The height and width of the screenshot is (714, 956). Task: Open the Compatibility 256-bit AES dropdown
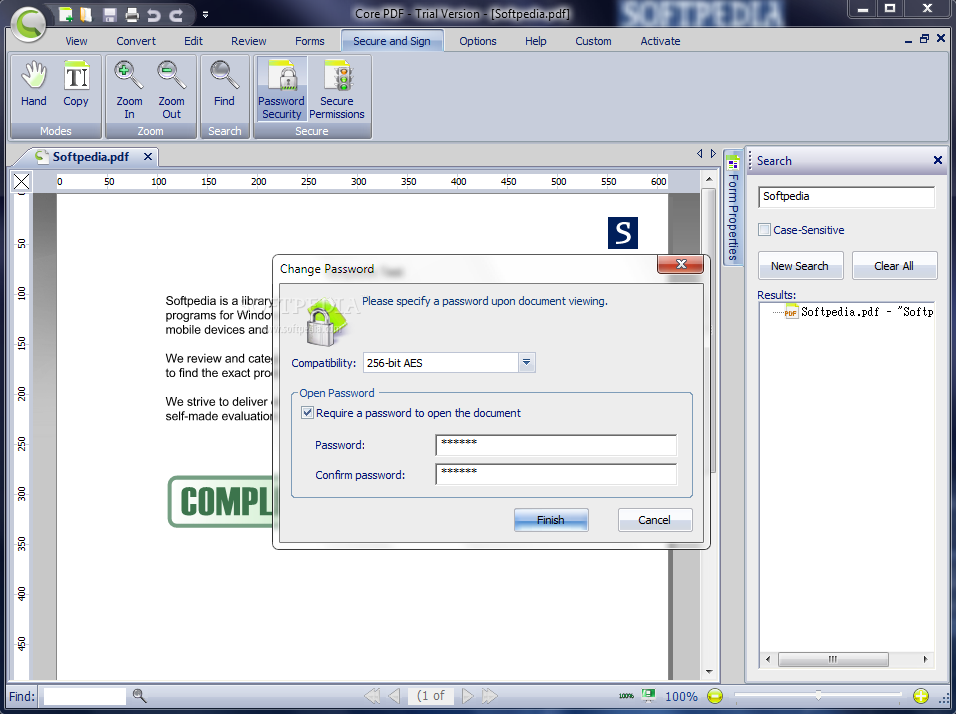pos(526,363)
